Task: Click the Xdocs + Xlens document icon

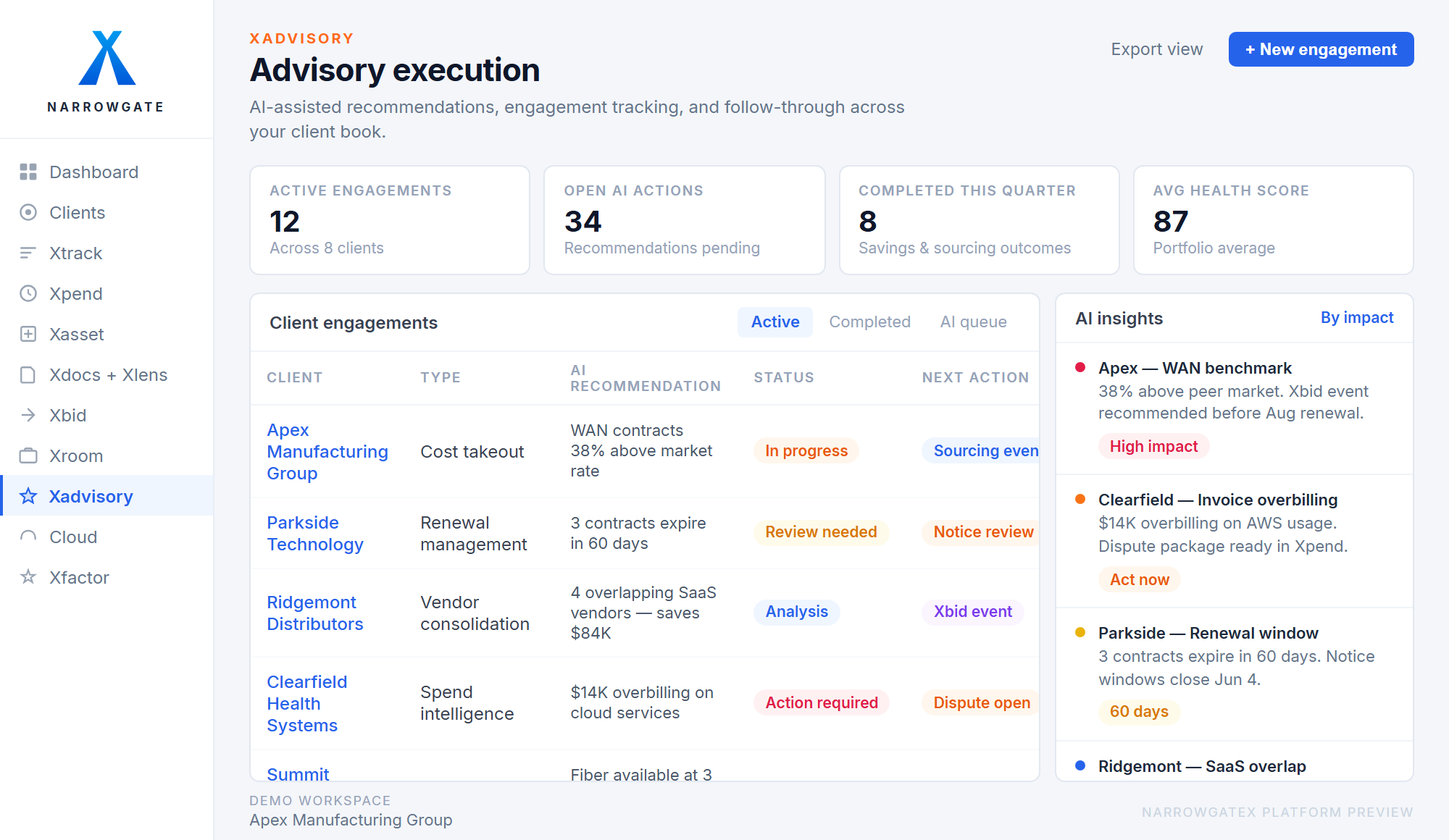Action: [28, 374]
